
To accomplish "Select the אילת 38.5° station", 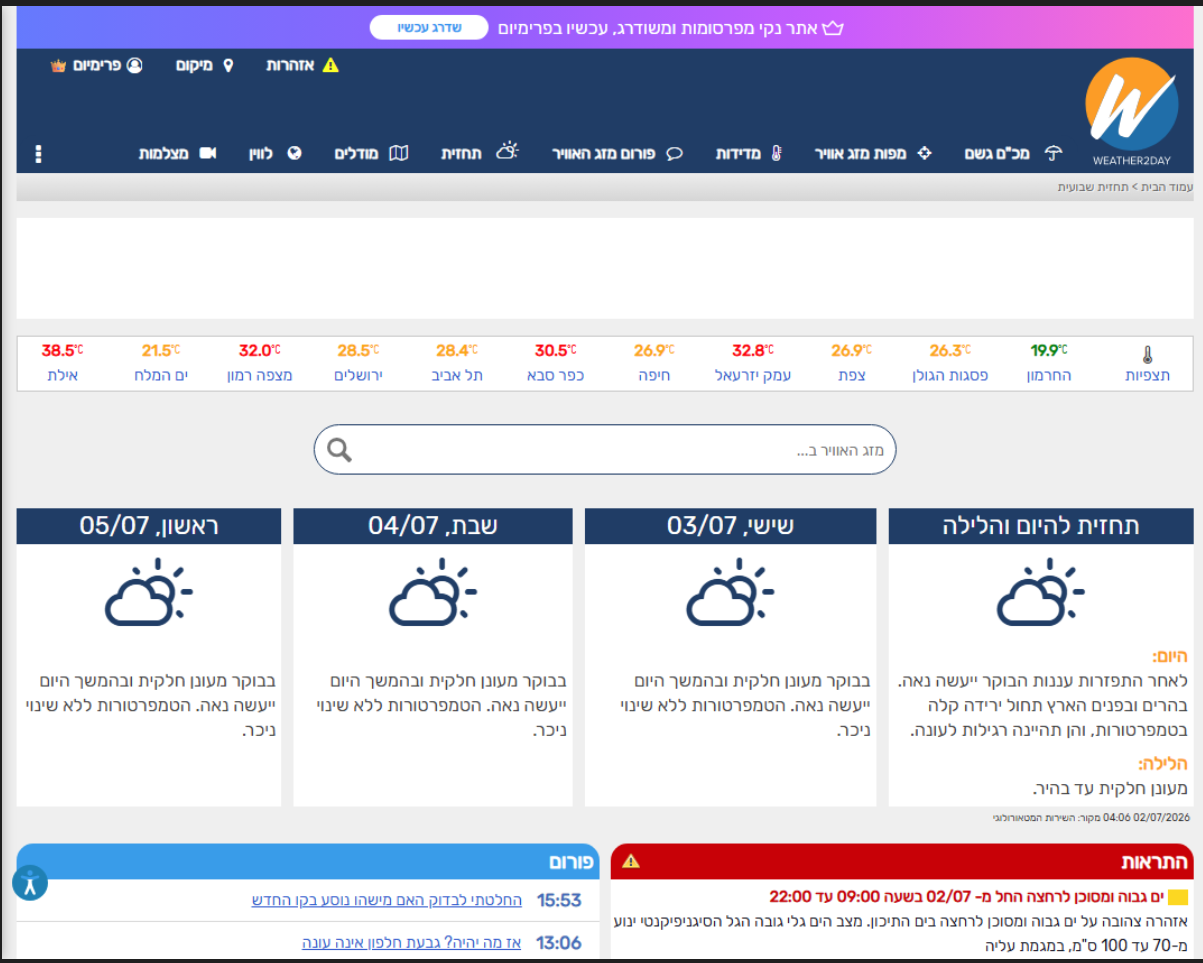I will [61, 363].
